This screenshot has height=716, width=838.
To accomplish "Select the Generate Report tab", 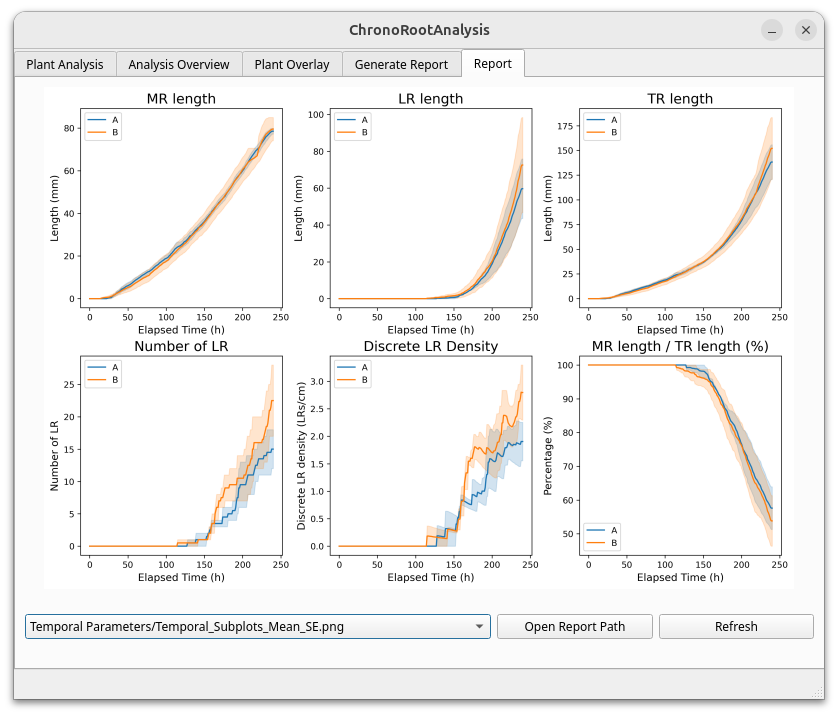I will (401, 65).
